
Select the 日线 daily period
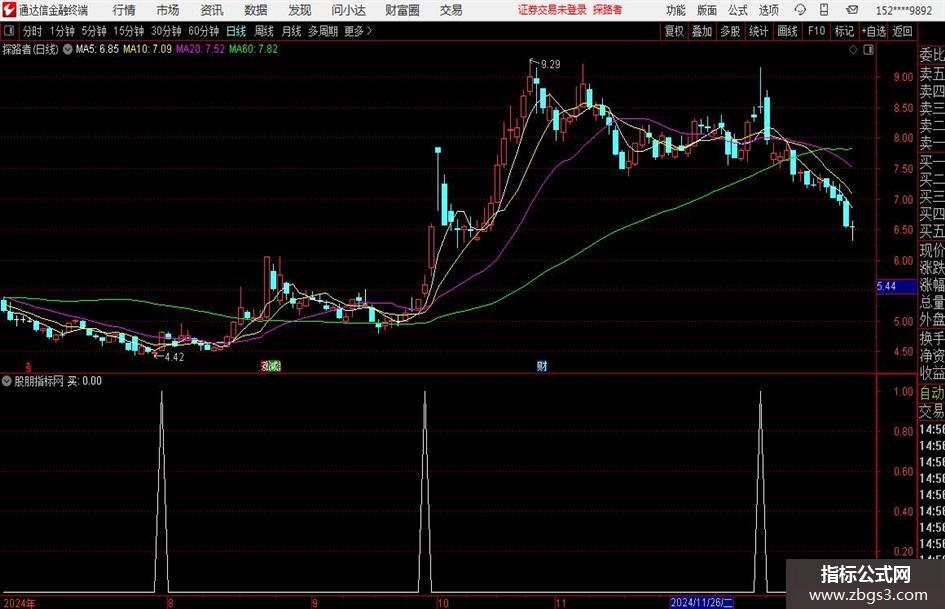(236, 31)
